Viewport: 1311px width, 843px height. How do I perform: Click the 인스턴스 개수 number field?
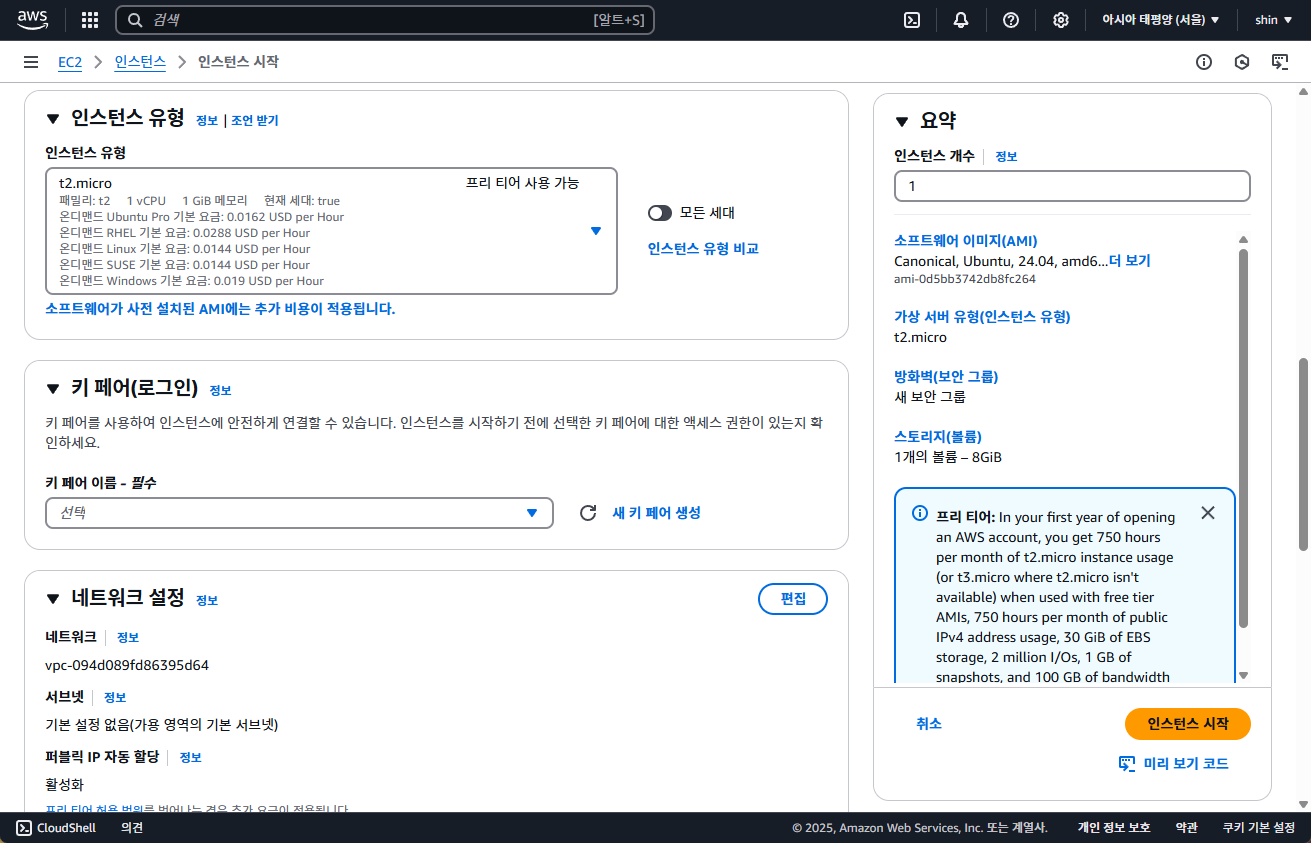pyautogui.click(x=1072, y=186)
